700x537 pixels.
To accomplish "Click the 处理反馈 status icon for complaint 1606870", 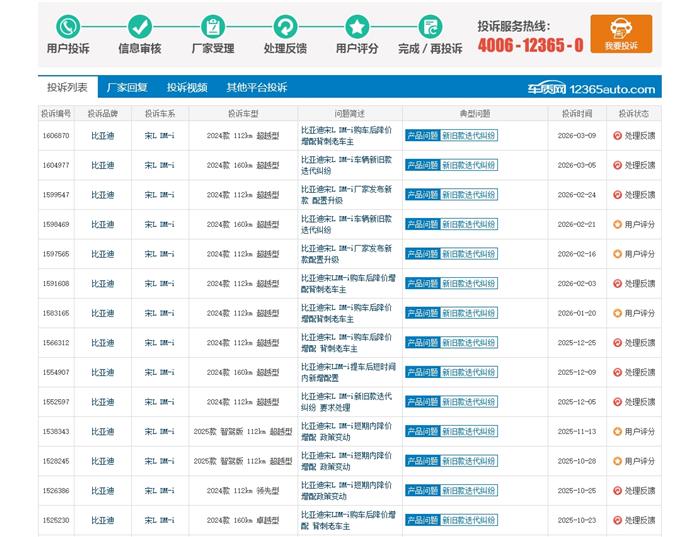I will [617, 136].
